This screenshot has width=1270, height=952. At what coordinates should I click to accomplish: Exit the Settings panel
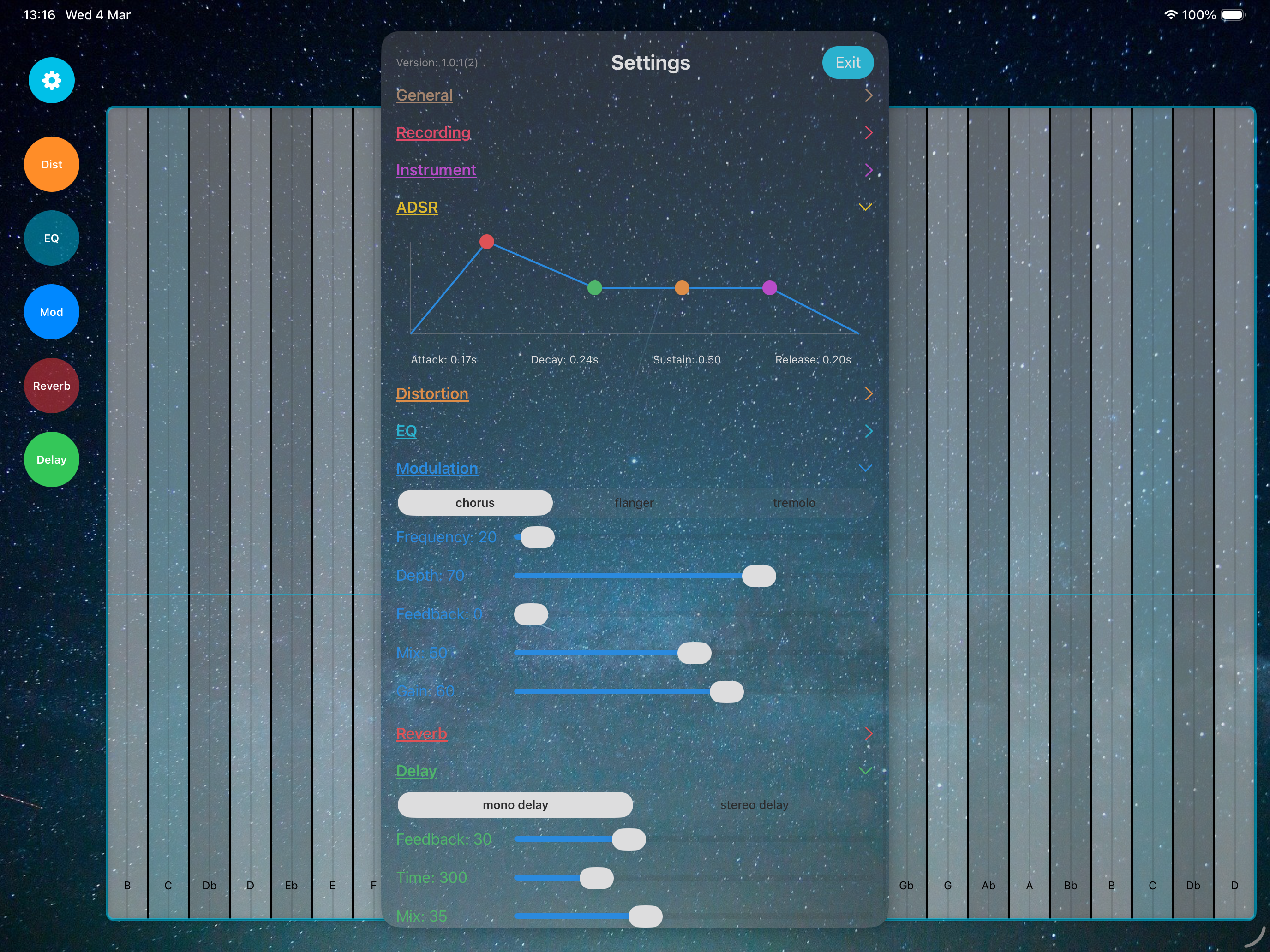848,63
